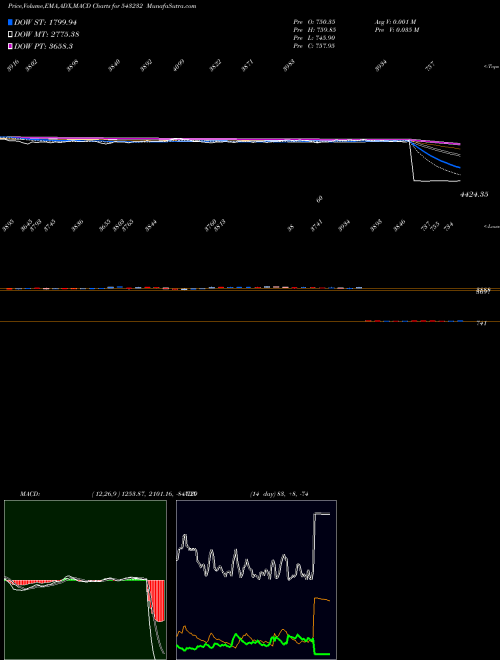
Task: Click the (12,26,9) MACD values text
Action: 145,494
